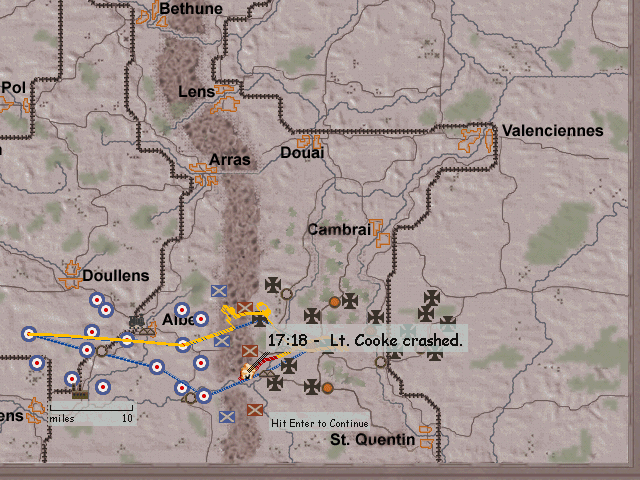The image size is (640, 480).
Task: Click the Arras city label
Action: point(230,160)
